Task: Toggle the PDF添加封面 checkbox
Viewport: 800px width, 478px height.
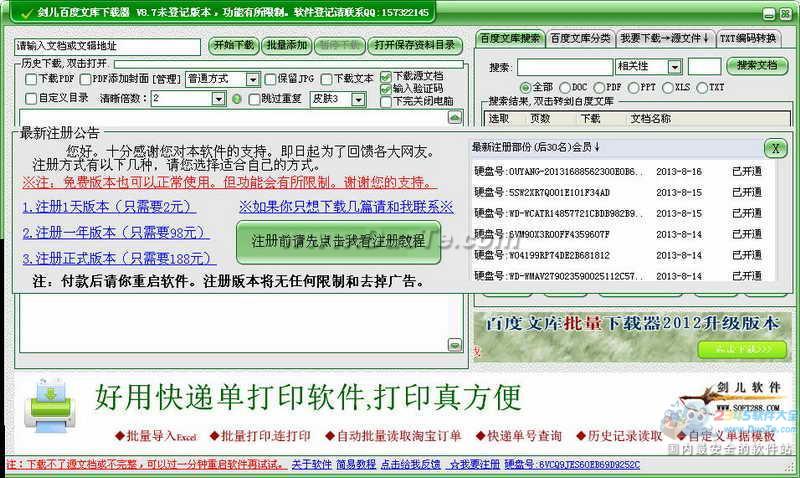Action: [85, 79]
